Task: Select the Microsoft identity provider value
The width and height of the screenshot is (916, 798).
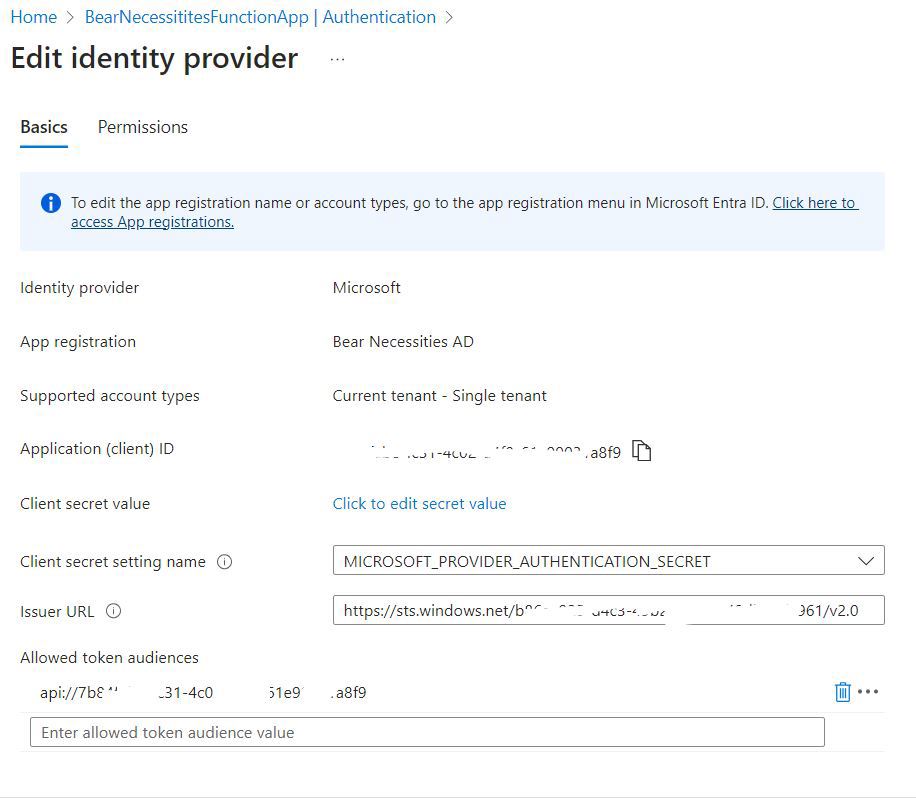Action: [x=366, y=287]
